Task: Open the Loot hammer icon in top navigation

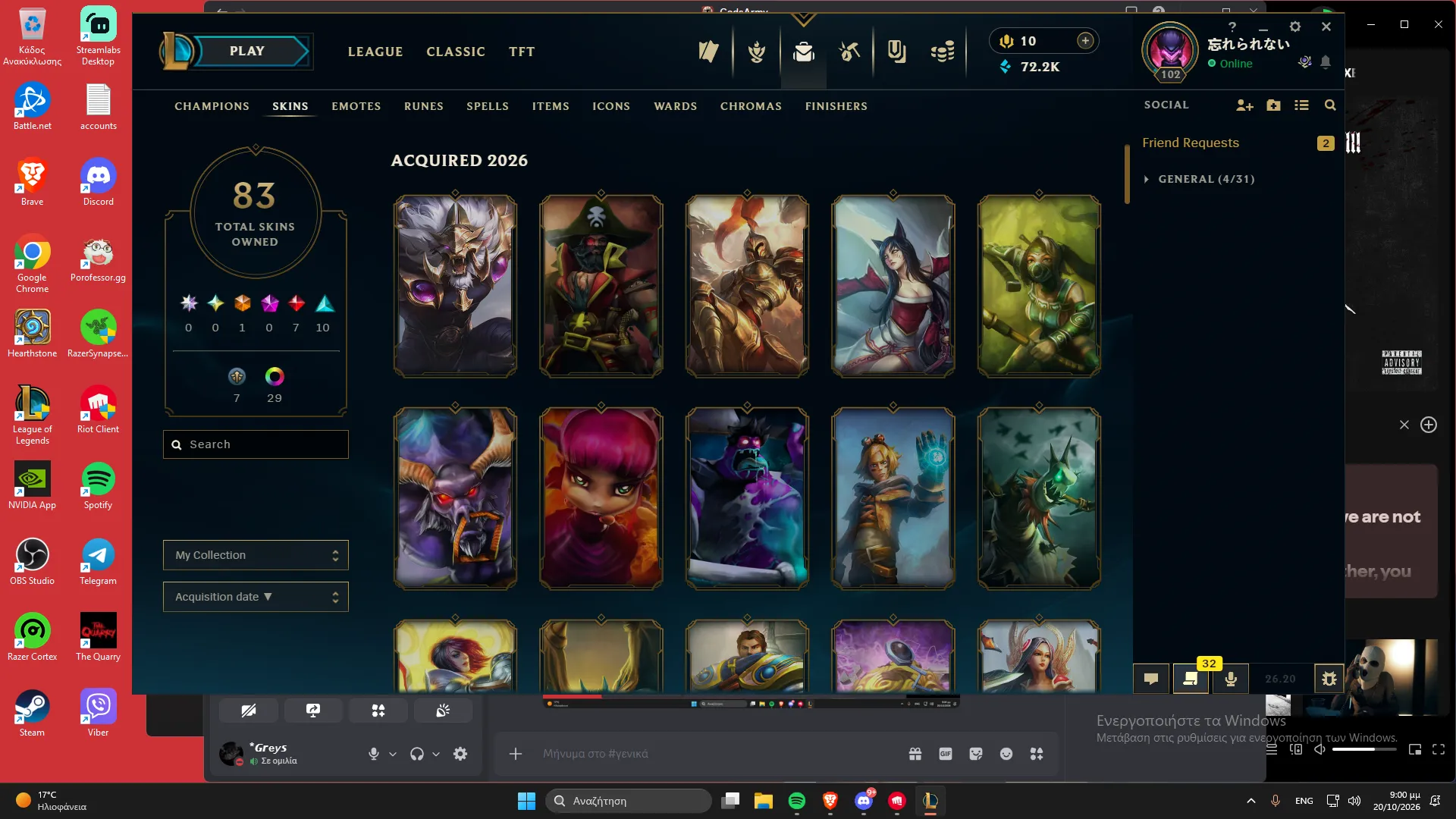Action: (x=849, y=52)
